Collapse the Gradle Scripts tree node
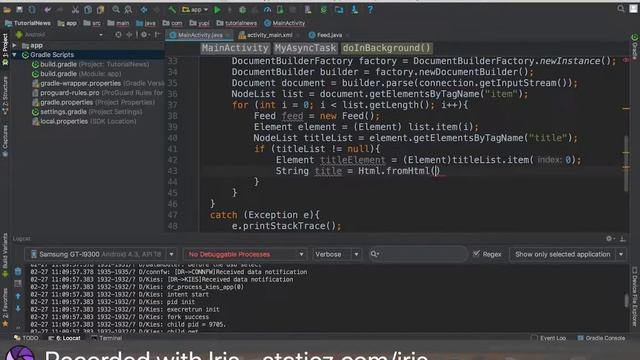 [15, 55]
